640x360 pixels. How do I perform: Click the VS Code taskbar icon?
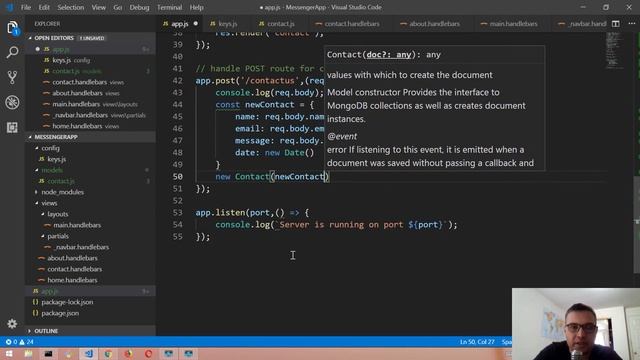click(x=89, y=353)
